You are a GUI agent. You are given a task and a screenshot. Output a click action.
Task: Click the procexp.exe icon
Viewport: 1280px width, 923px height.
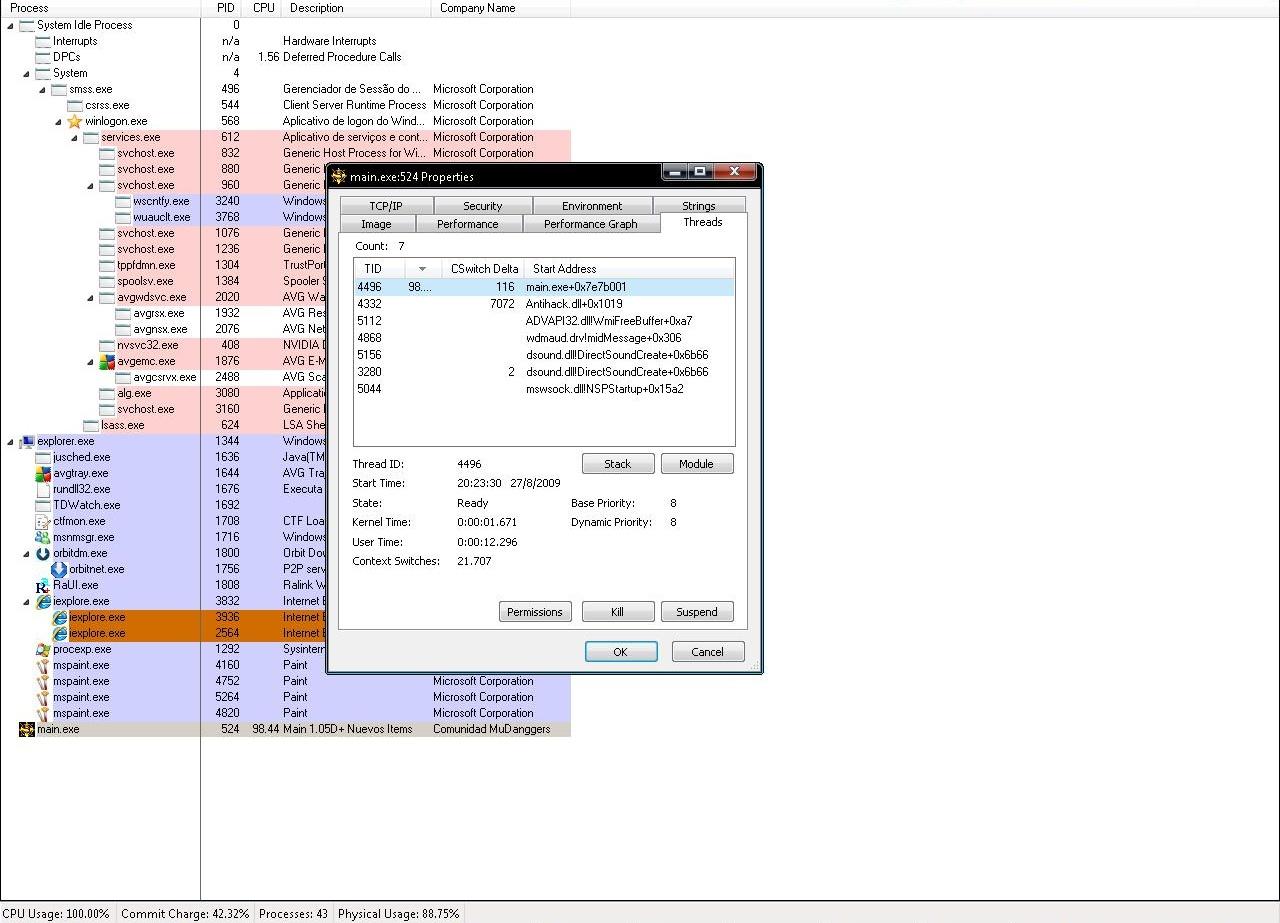tap(43, 649)
